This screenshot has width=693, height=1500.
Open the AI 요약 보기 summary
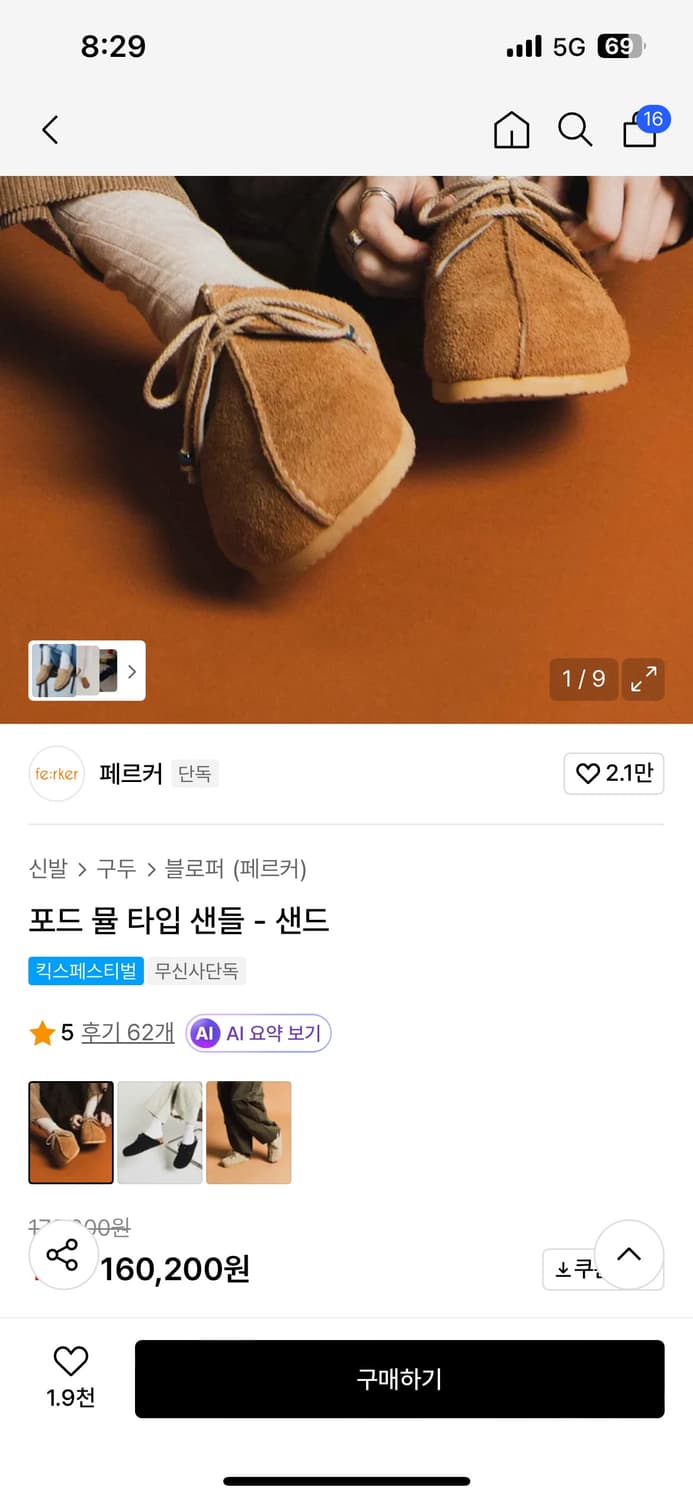pyautogui.click(x=258, y=1031)
